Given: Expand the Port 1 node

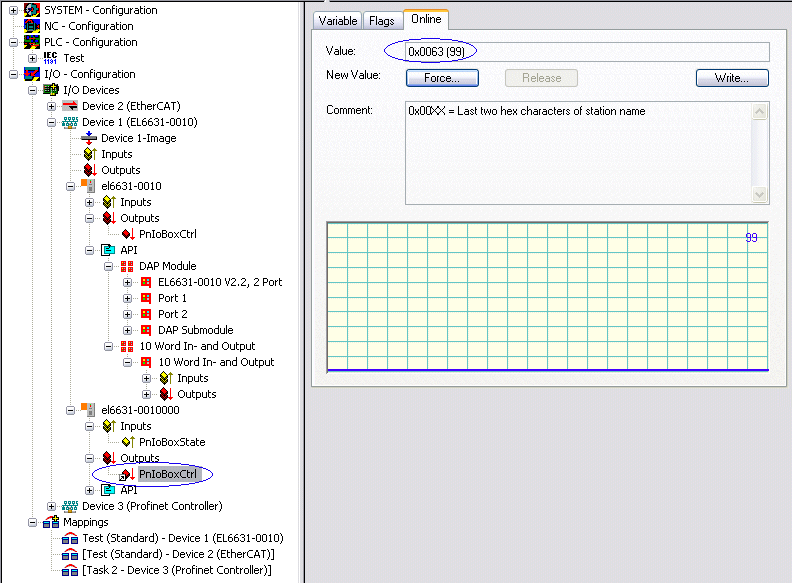Looking at the screenshot, I should point(127,298).
